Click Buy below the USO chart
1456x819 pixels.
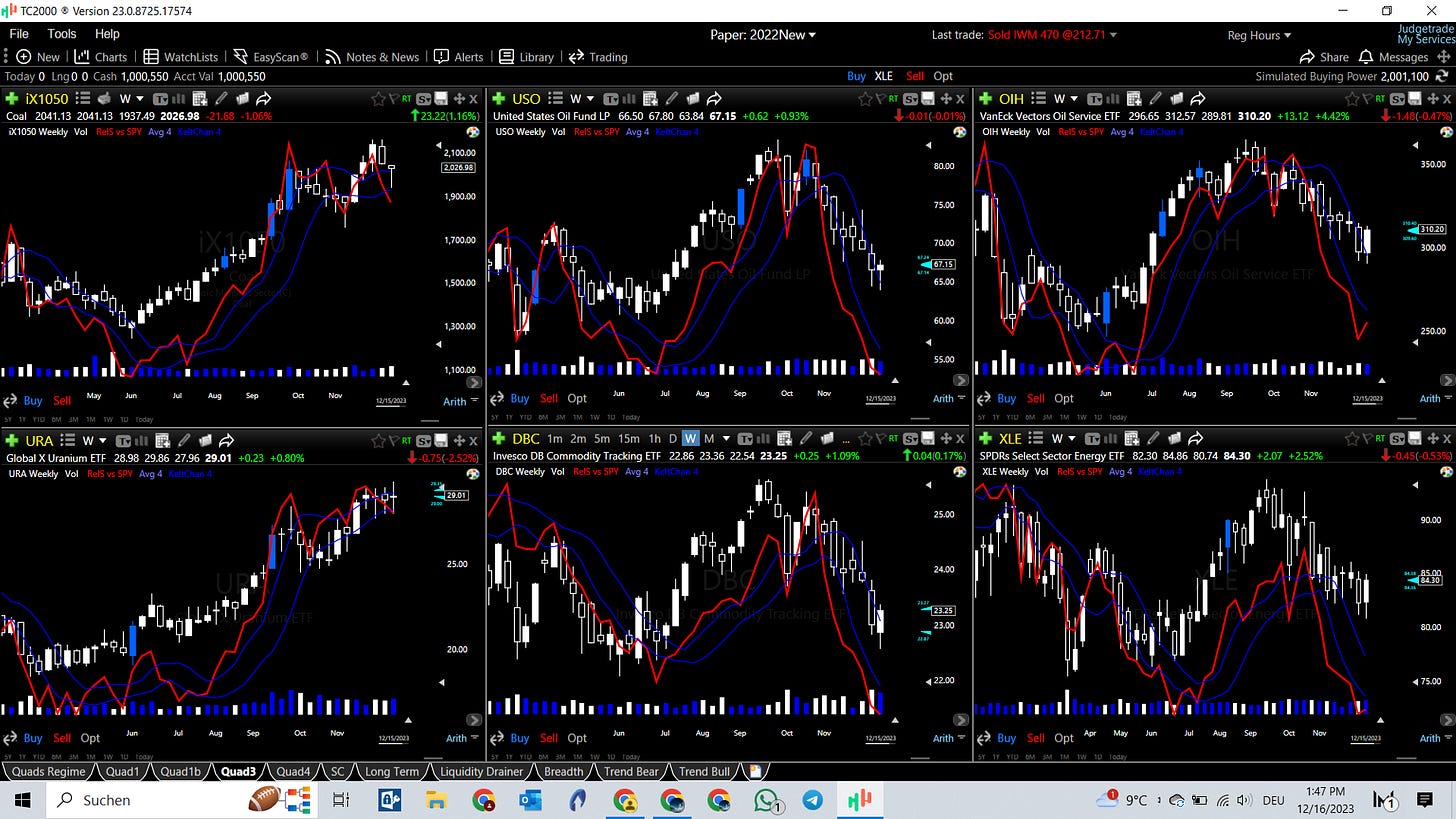(519, 398)
